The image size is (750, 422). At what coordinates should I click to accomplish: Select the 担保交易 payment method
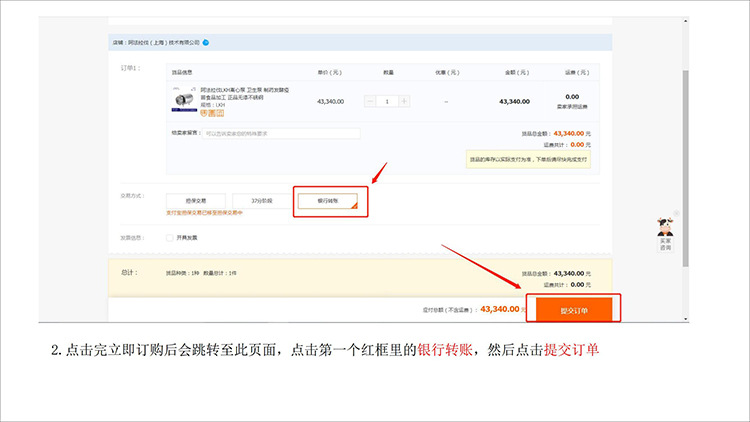pyautogui.click(x=196, y=201)
